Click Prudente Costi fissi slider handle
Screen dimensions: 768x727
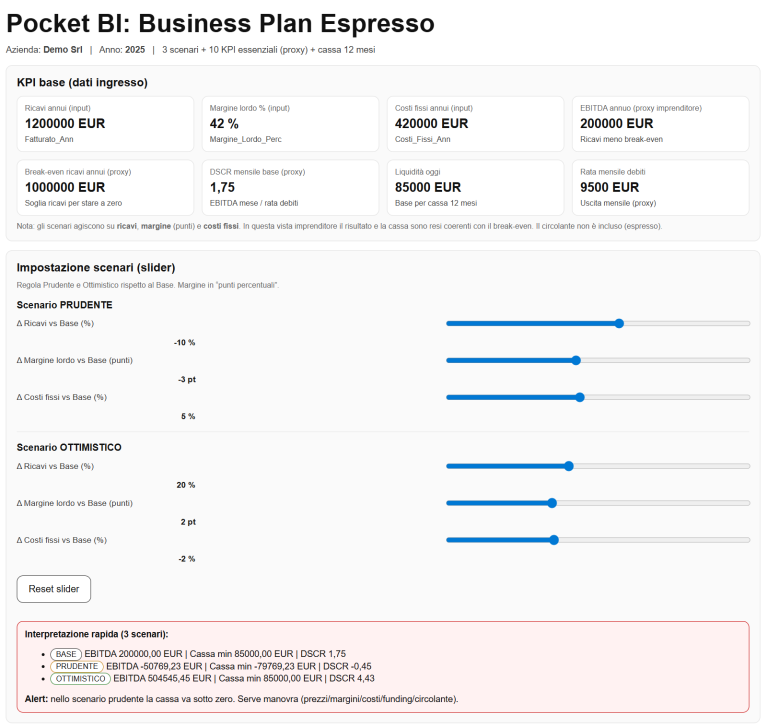pyautogui.click(x=580, y=397)
